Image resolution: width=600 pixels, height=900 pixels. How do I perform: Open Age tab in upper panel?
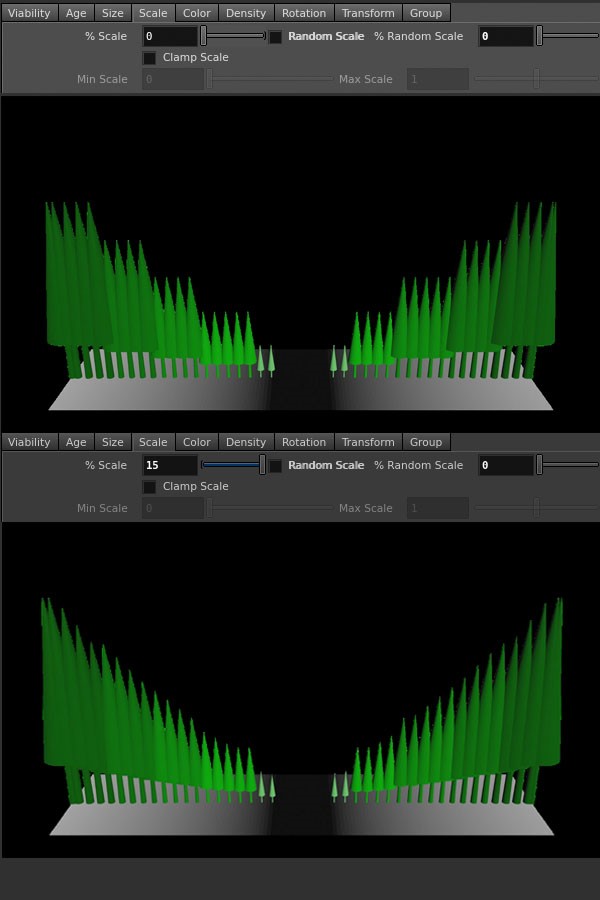tap(76, 13)
